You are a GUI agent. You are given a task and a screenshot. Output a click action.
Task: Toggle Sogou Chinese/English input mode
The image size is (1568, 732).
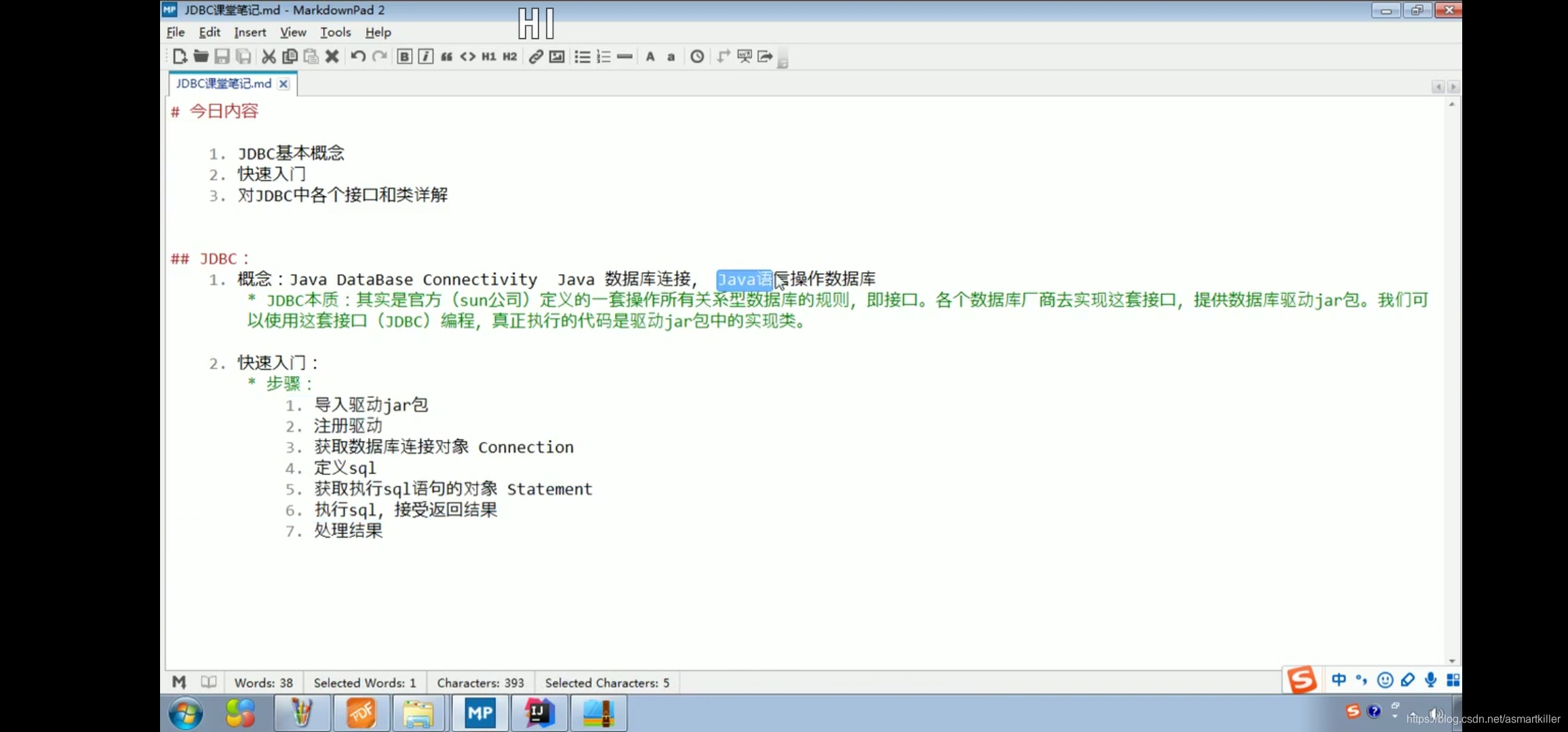(x=1338, y=680)
